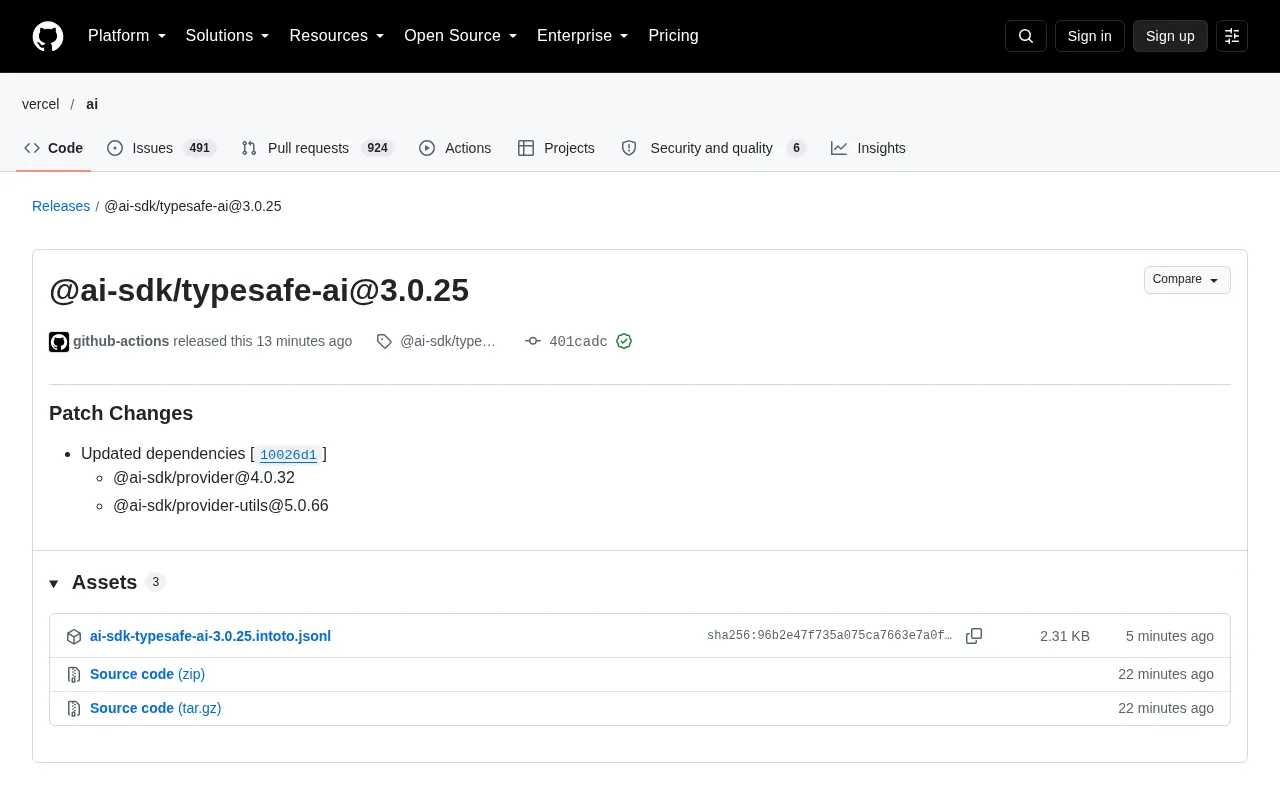View commit 401cadc
Image resolution: width=1280 pixels, height=800 pixels.
(578, 341)
